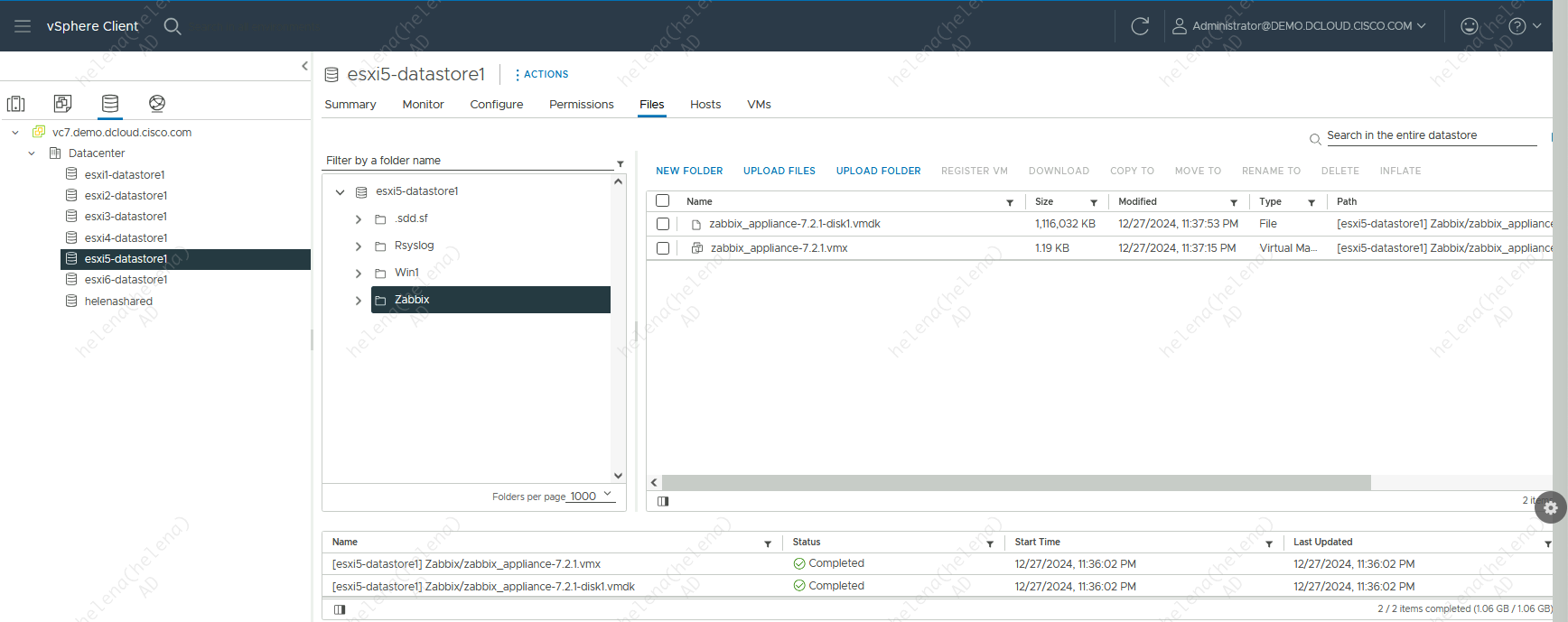1568x622 pixels.
Task: Open the Hosts and Clusters inventory view
Action: tap(16, 104)
